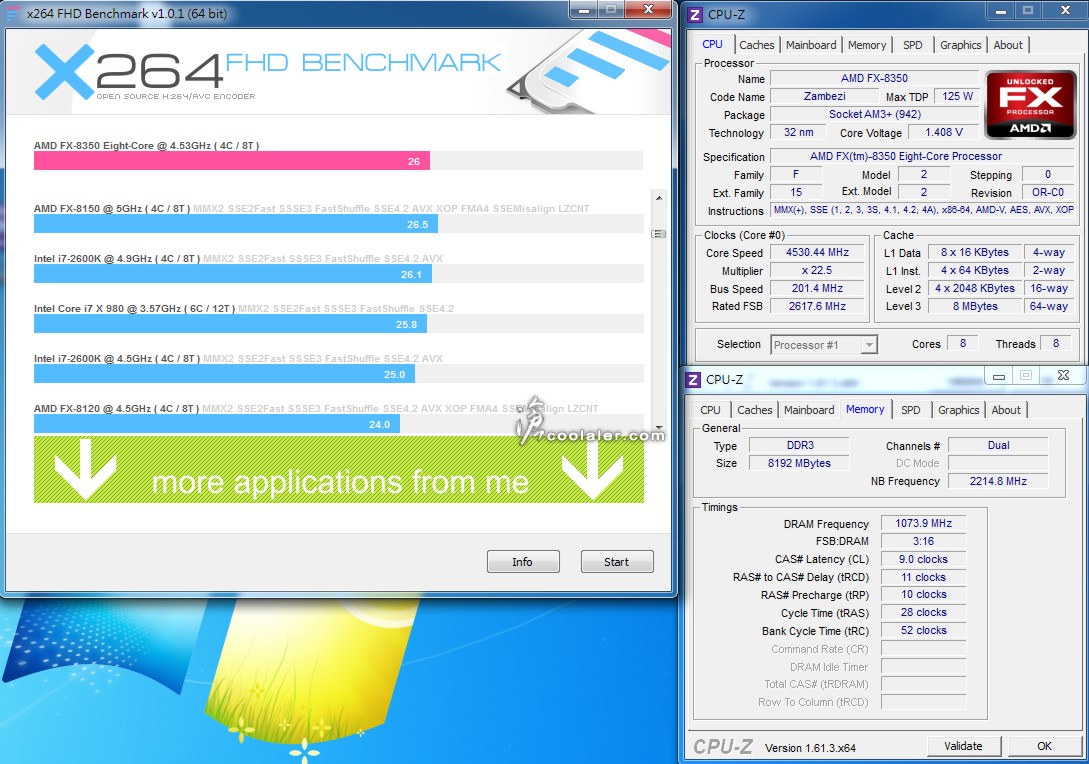The width and height of the screenshot is (1089, 764).
Task: Open Mainboard tab in lower CPU-Z window
Action: (809, 410)
